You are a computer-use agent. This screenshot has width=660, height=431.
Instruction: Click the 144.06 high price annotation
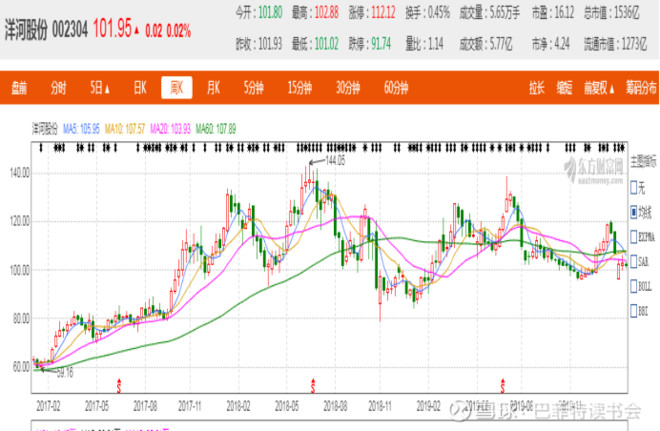click(335, 160)
